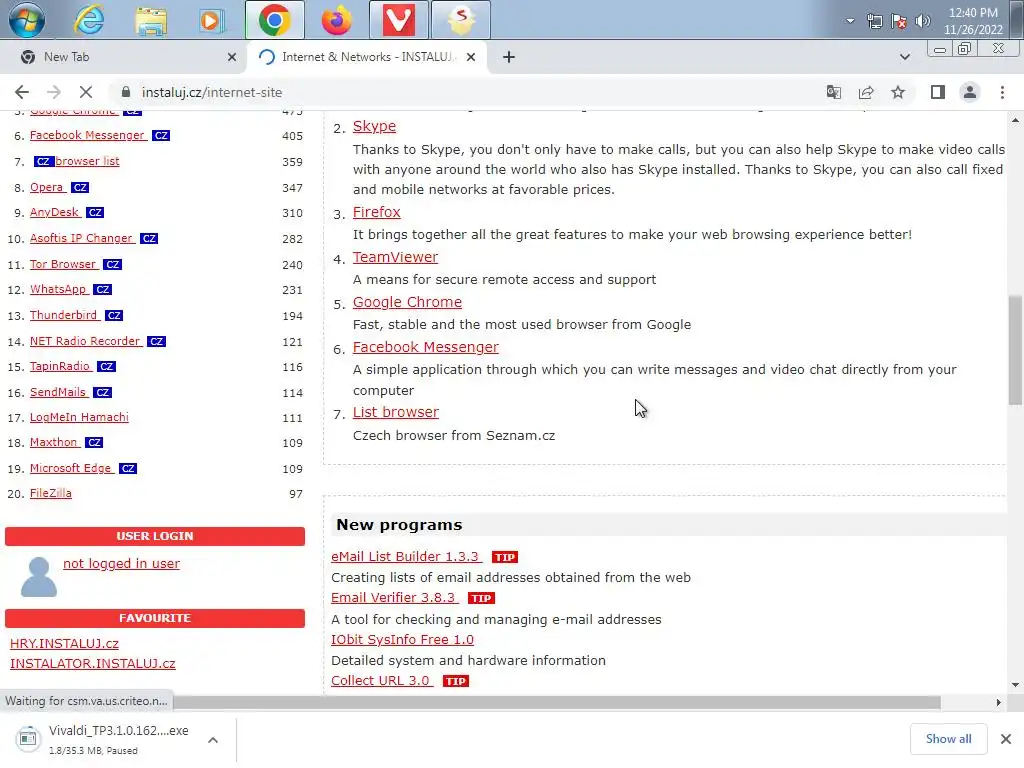Click Show all downloads button
The width and height of the screenshot is (1024, 768).
point(948,739)
